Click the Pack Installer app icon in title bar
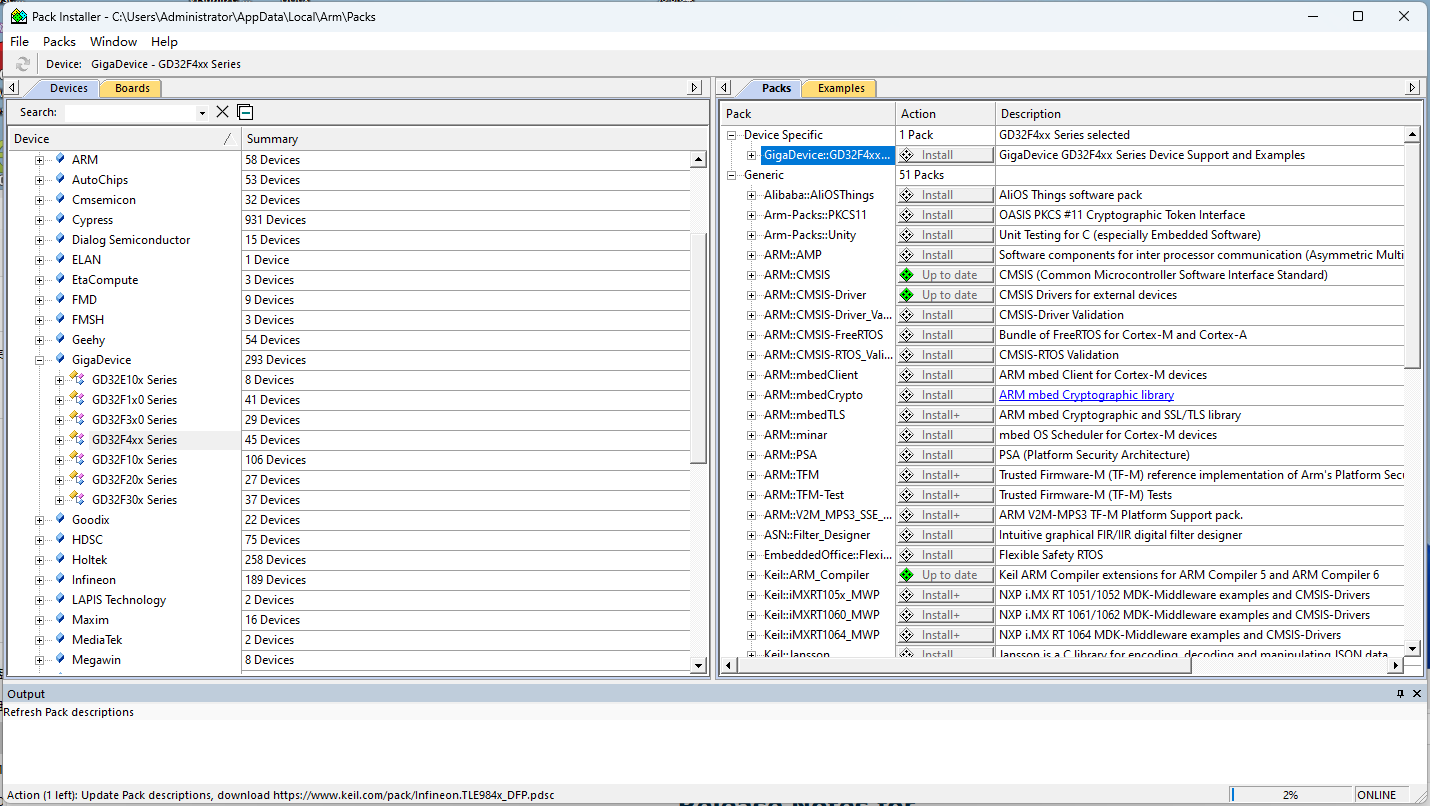 pyautogui.click(x=18, y=16)
